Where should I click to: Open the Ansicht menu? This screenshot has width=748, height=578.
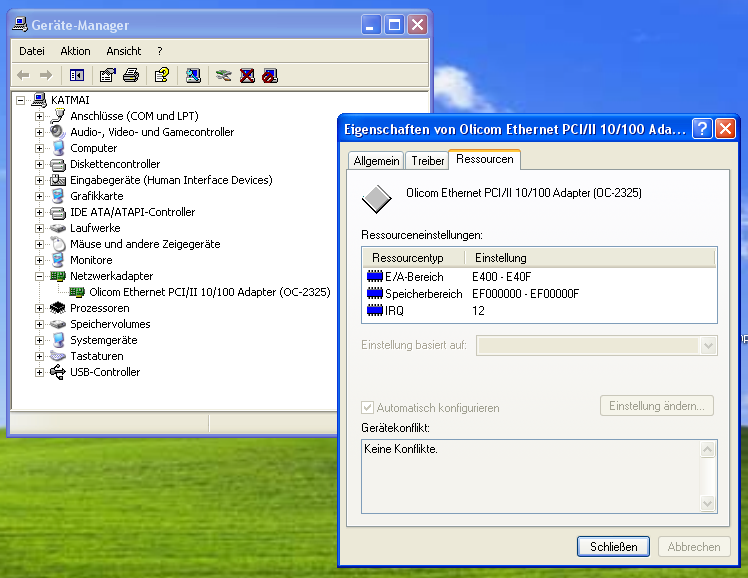(x=124, y=51)
